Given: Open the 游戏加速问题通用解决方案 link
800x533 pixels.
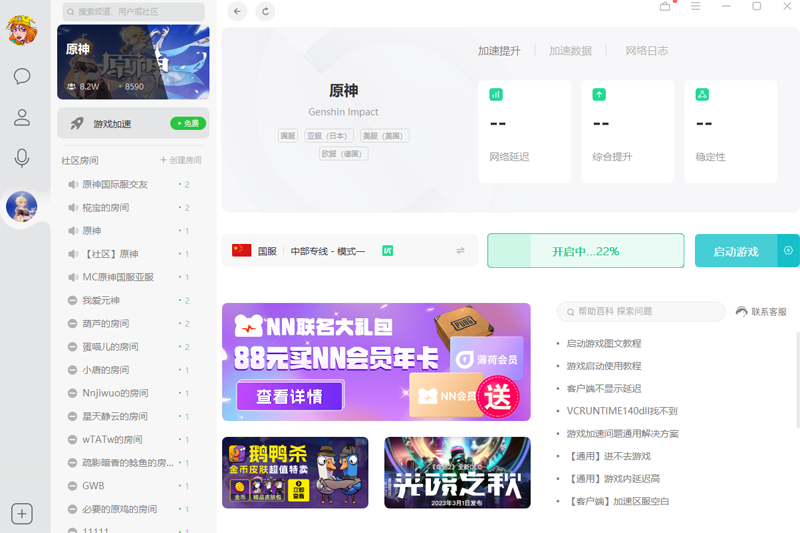Looking at the screenshot, I should (622, 434).
